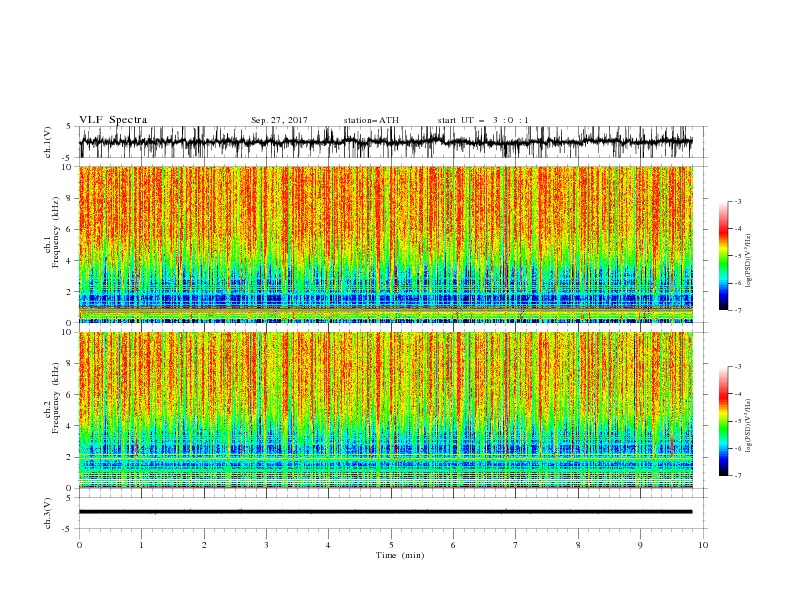Click the "0" tick on the time axis
The image size is (792, 612).
tap(79, 545)
